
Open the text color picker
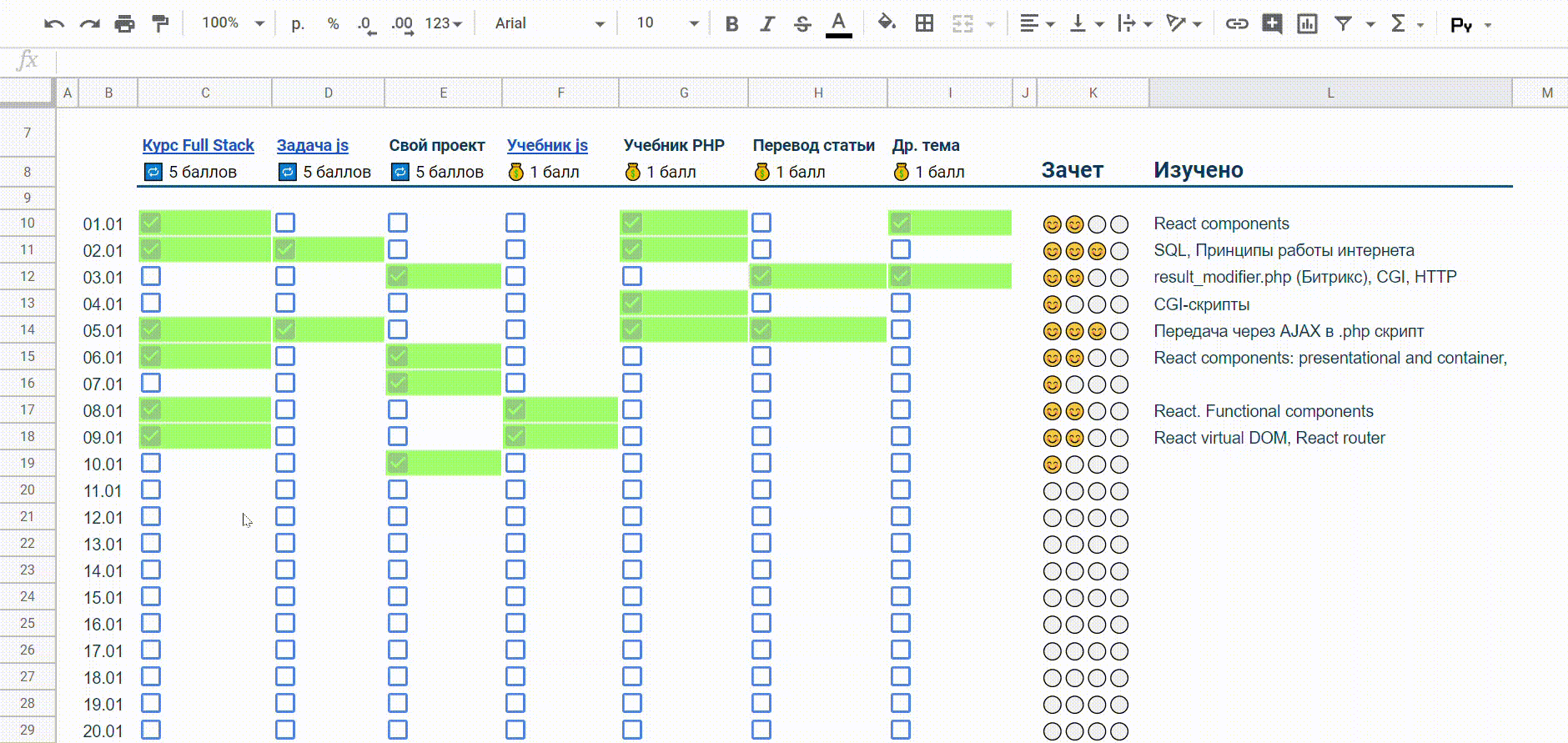click(839, 24)
